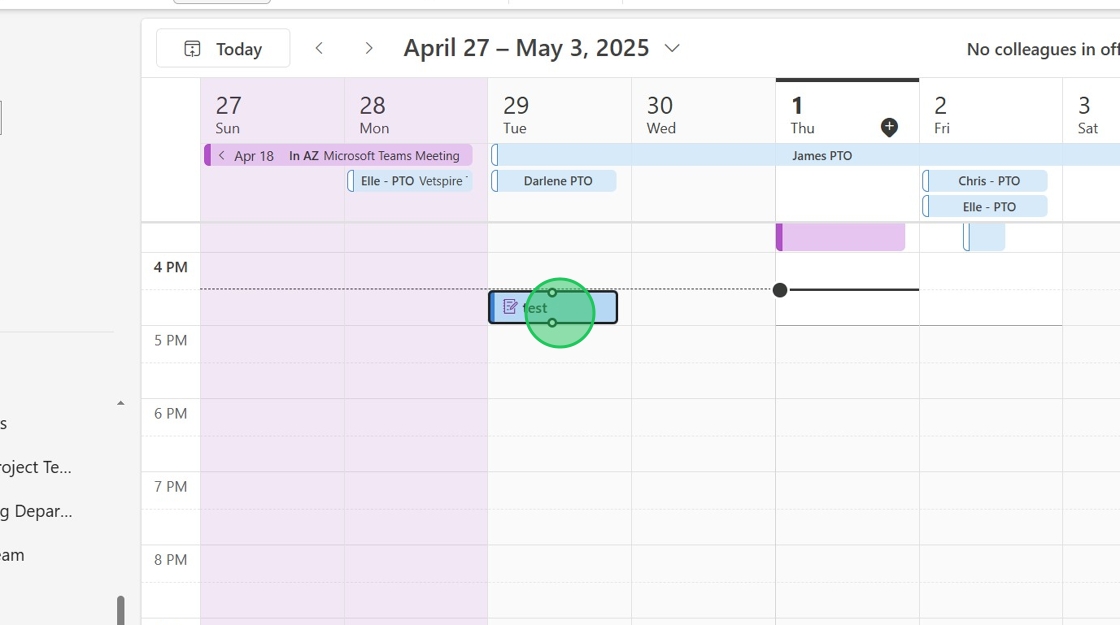The height and width of the screenshot is (625, 1120).
Task: Open the Darlene PTO event
Action: (557, 181)
